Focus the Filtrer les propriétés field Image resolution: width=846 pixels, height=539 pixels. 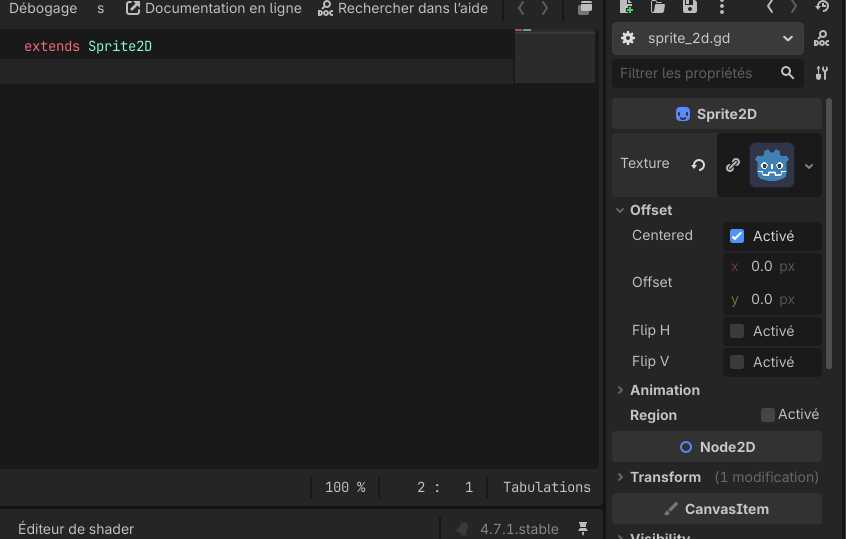707,73
